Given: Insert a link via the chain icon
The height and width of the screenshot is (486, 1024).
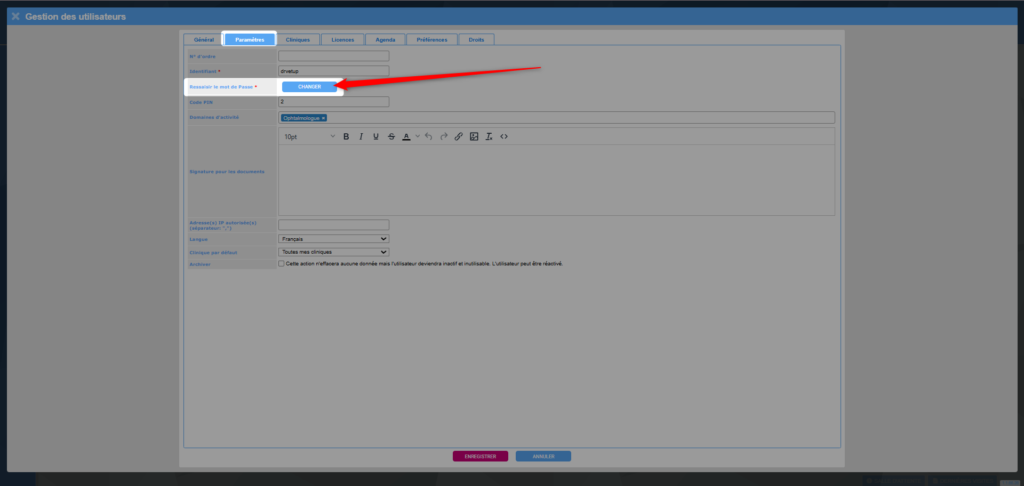Looking at the screenshot, I should 459,136.
